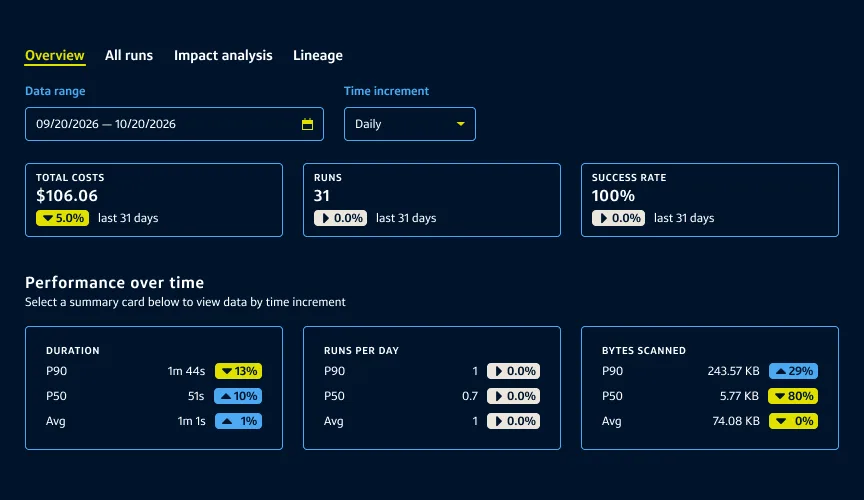Click the 74.08 KB average bytes value
The width and height of the screenshot is (864, 500).
[736, 421]
